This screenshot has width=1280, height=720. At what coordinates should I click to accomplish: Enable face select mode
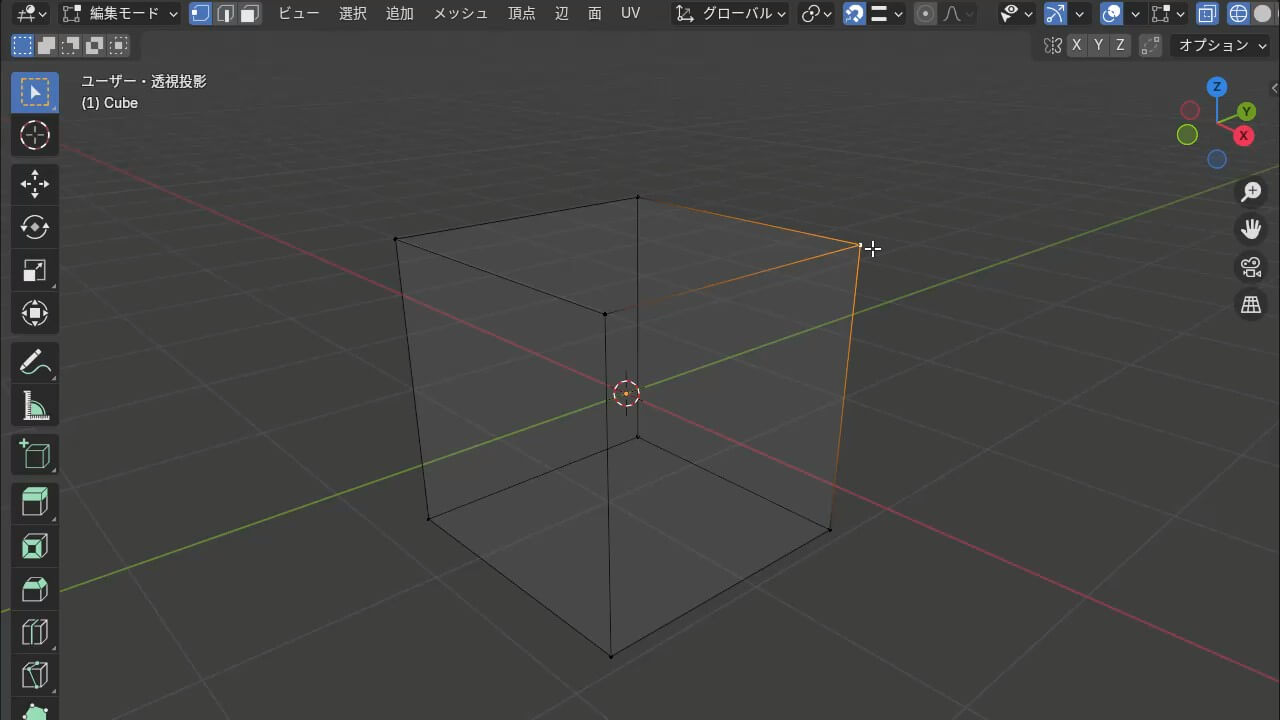249,14
